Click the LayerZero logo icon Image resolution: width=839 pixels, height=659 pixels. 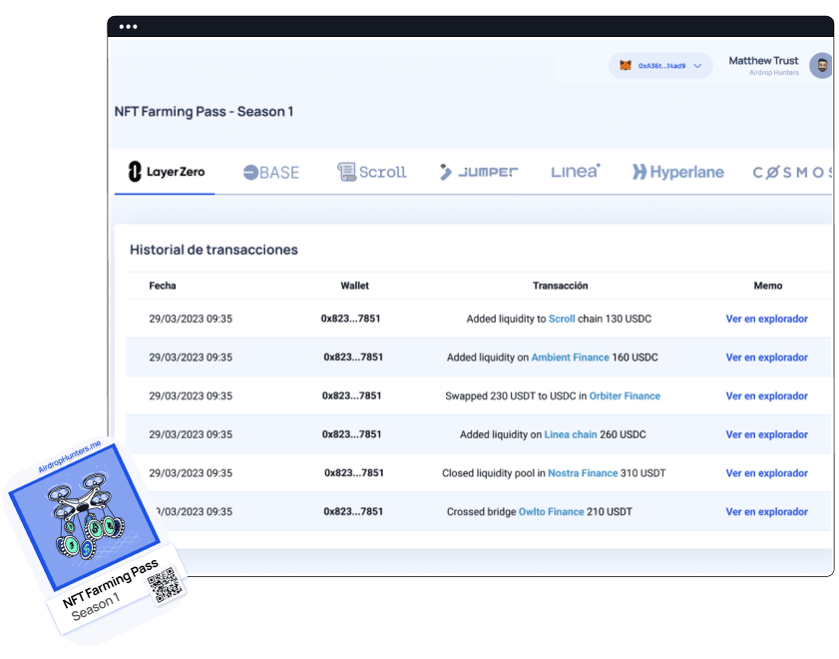[135, 172]
